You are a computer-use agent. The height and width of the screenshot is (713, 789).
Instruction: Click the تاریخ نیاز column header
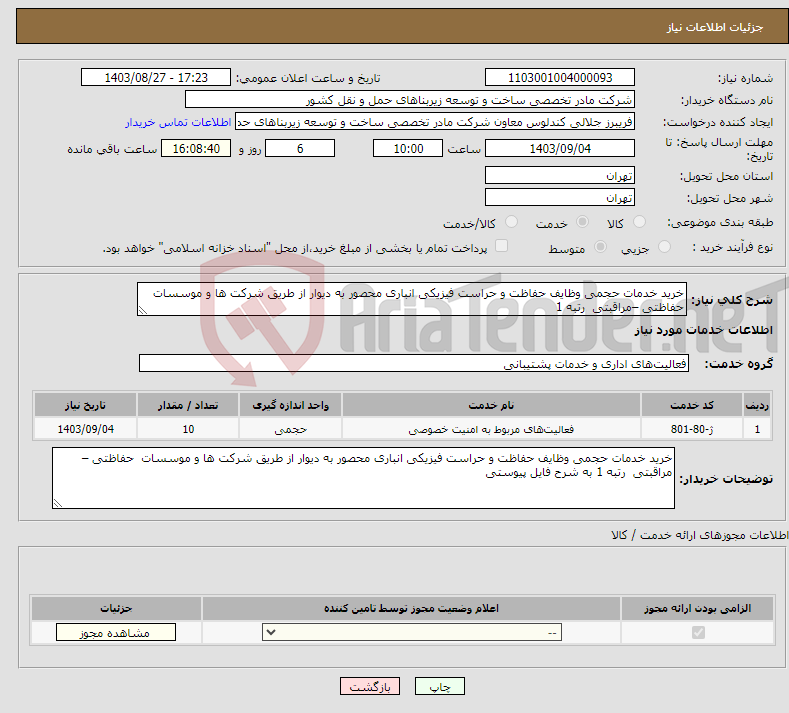click(x=86, y=405)
